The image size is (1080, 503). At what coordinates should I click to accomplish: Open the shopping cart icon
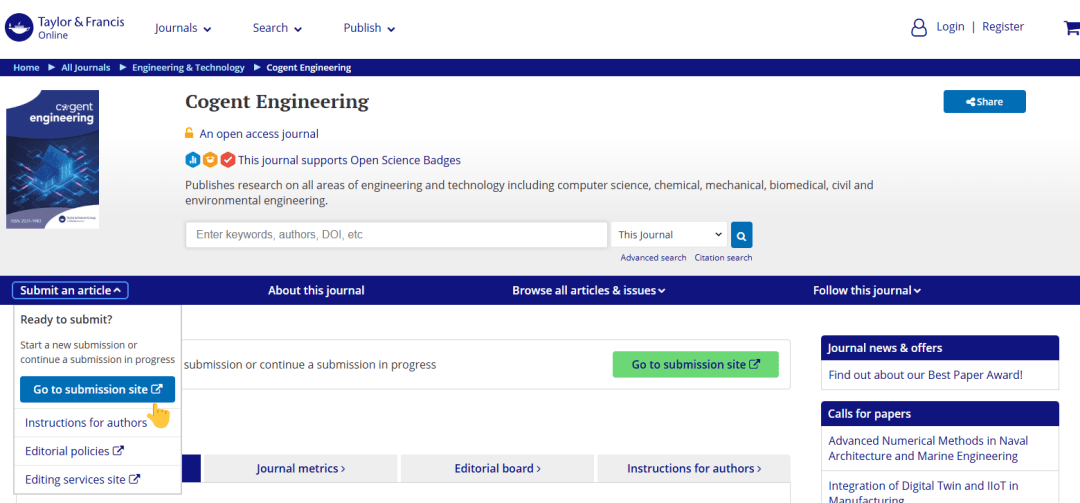pyautogui.click(x=1072, y=28)
